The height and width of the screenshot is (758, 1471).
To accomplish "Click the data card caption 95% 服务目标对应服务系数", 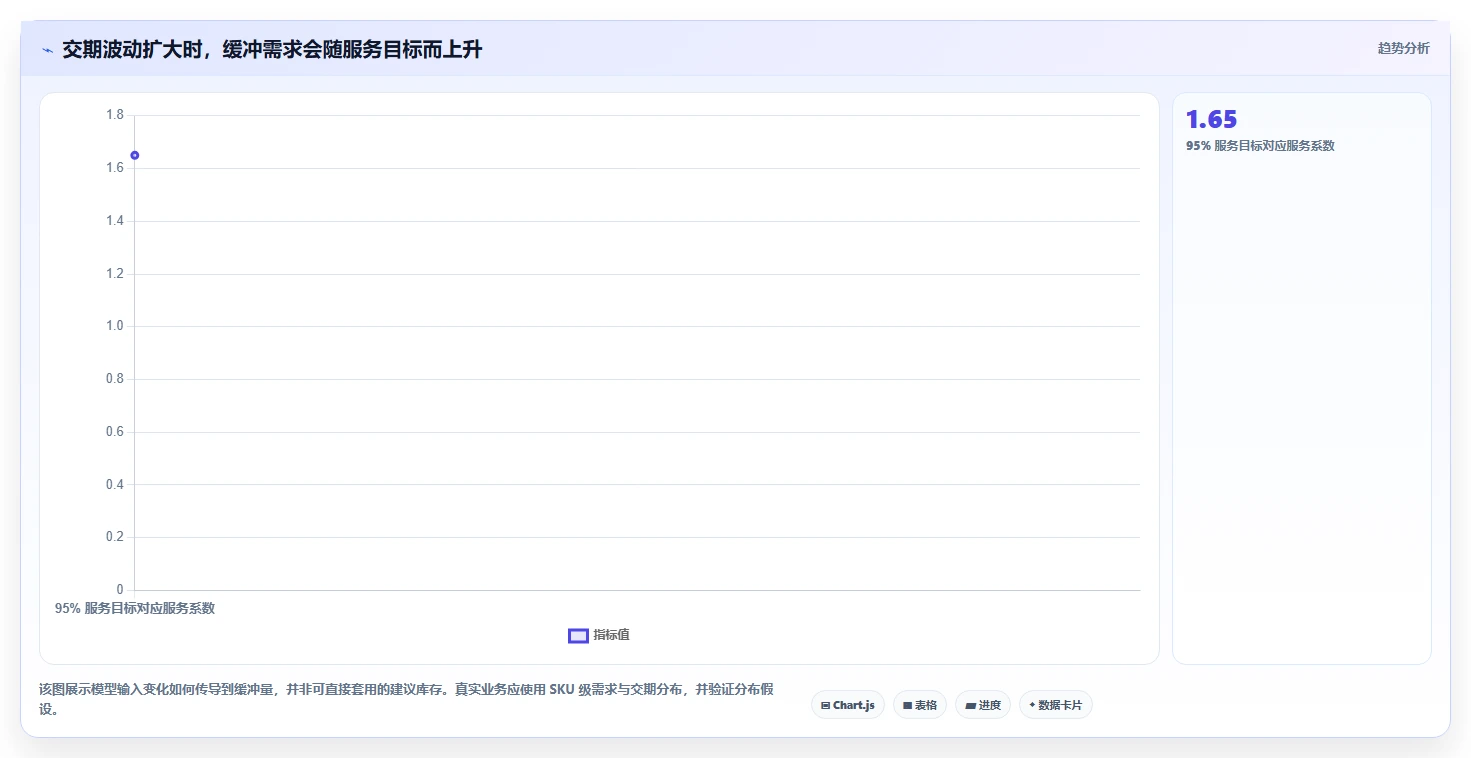I will point(1260,146).
